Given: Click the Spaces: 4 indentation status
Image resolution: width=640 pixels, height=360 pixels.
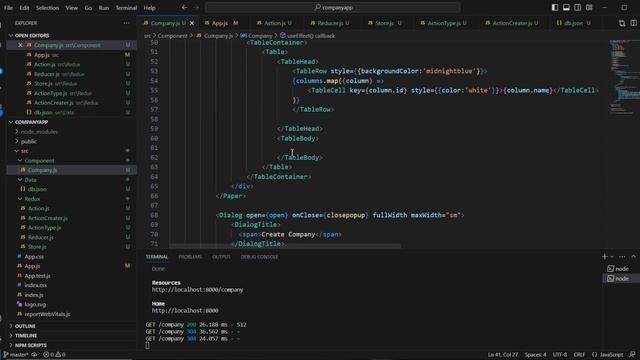Looking at the screenshot, I should tap(535, 355).
